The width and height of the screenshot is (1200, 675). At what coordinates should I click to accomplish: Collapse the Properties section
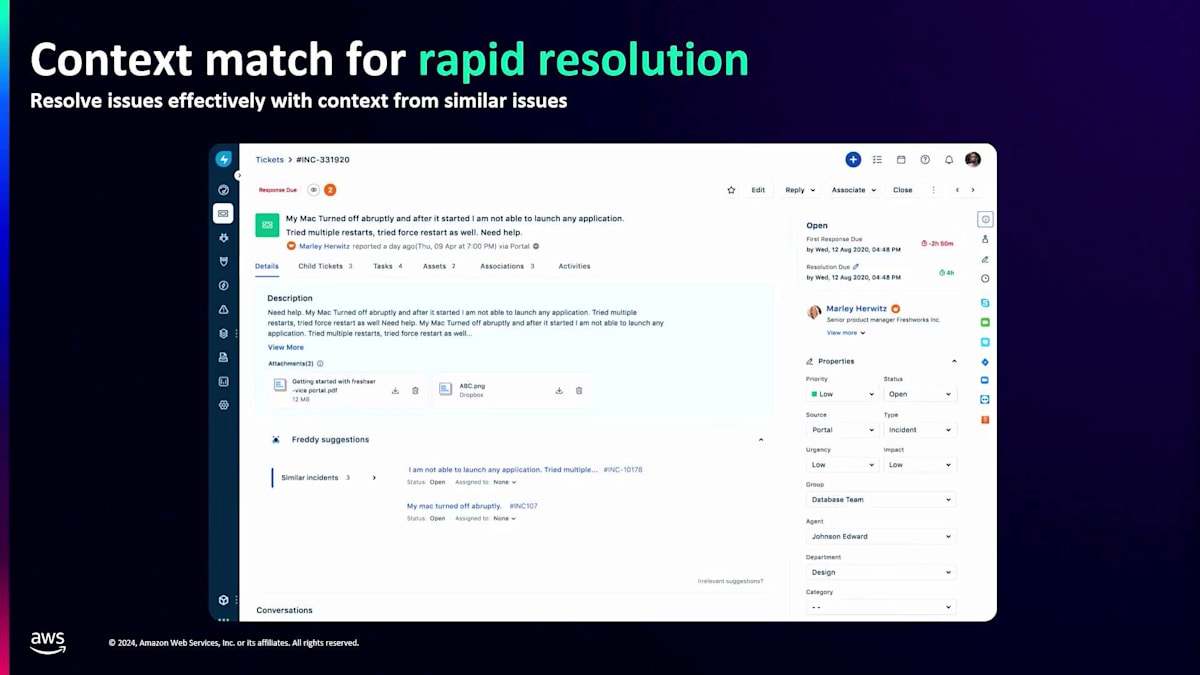(x=954, y=361)
